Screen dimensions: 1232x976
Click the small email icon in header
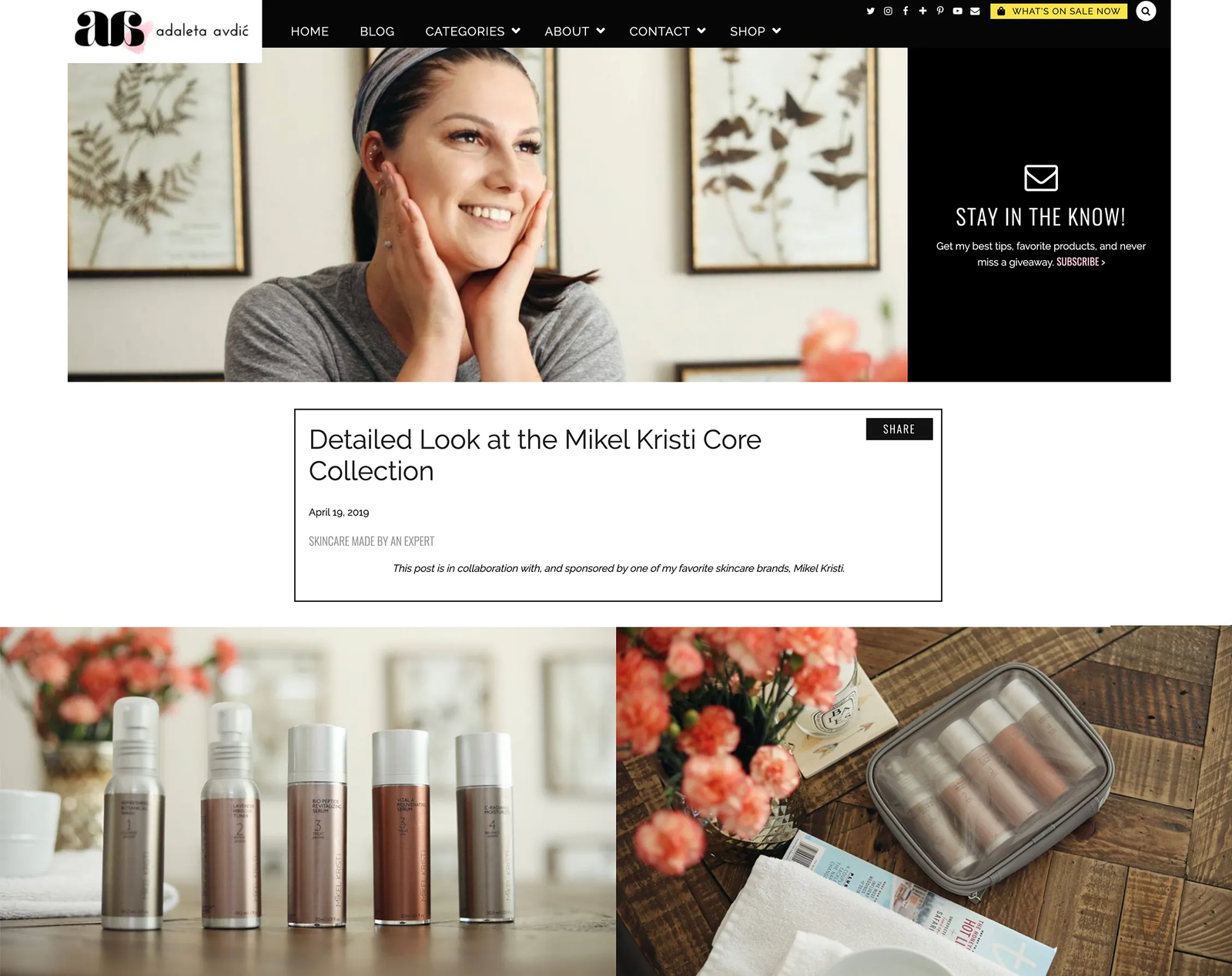pos(975,11)
